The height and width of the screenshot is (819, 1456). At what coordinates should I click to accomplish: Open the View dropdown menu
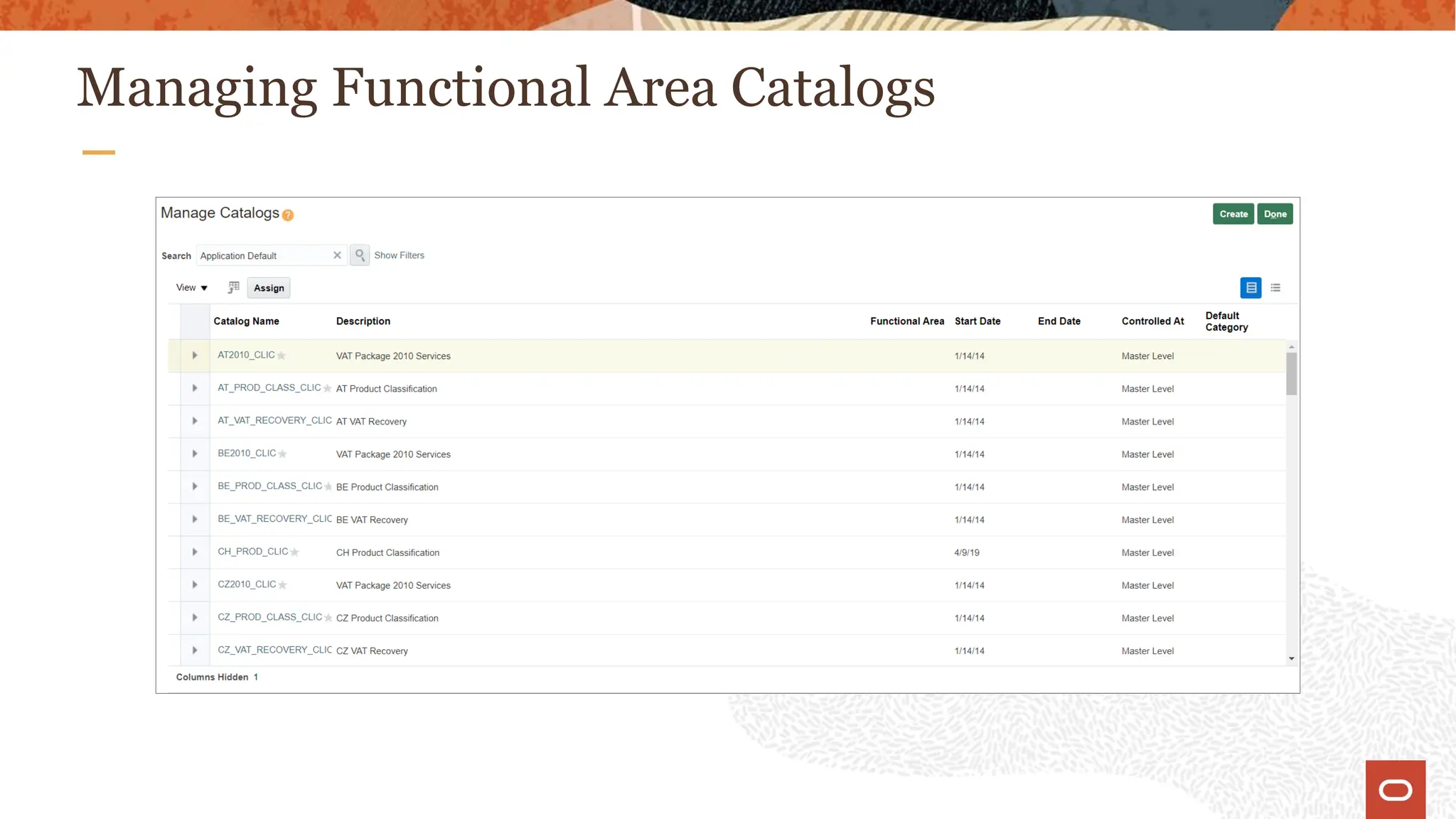coord(192,288)
